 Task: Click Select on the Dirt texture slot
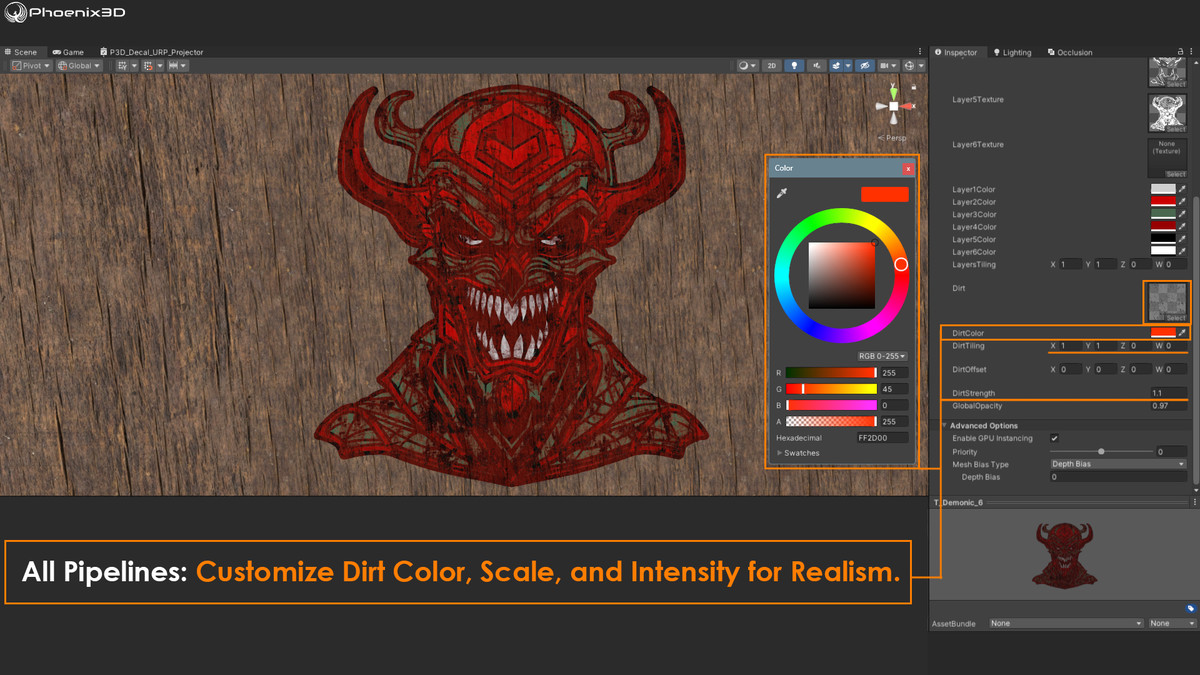point(1175,318)
